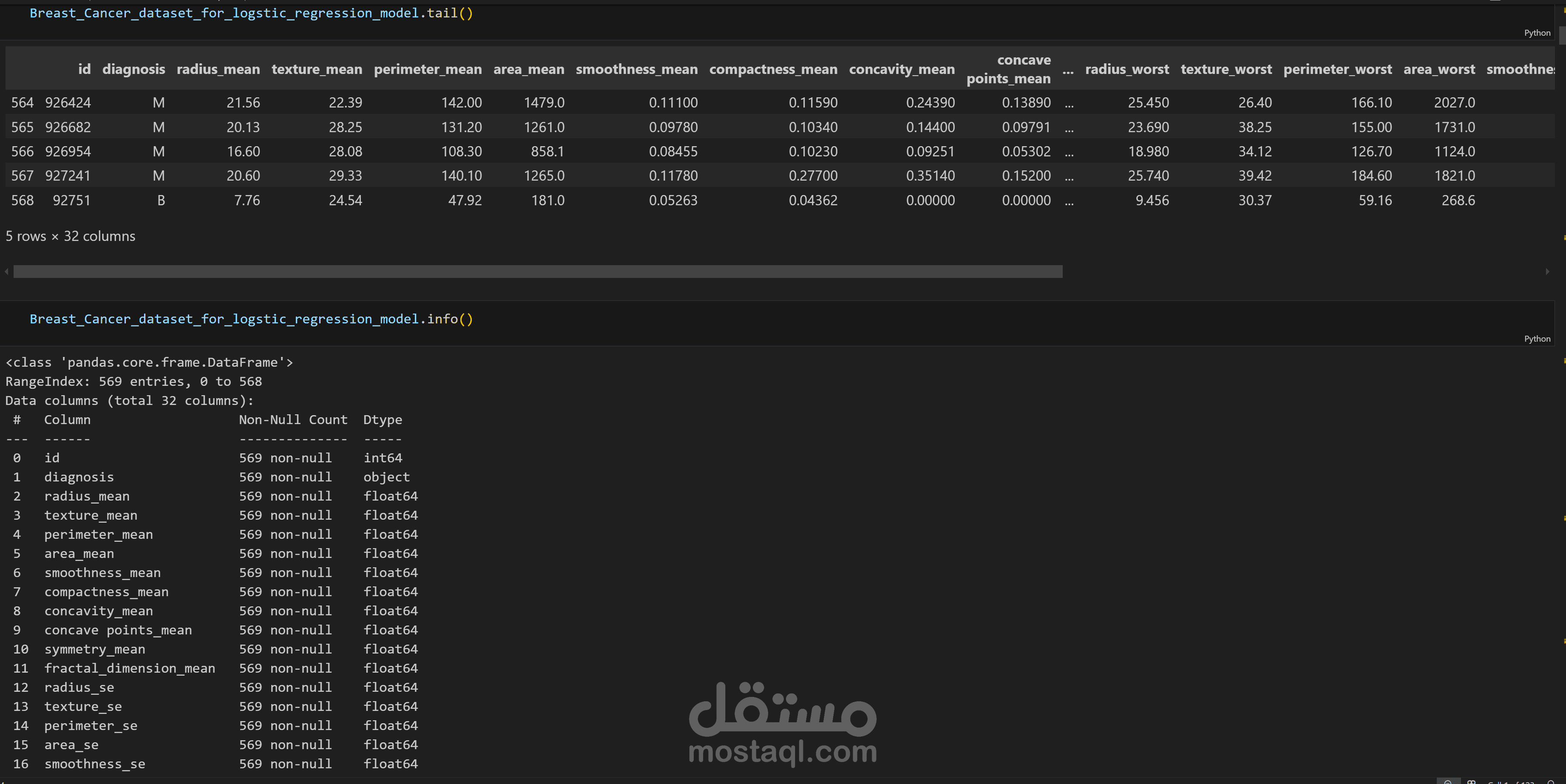Click the '5 rows × 32 columns' summary text

(71, 236)
